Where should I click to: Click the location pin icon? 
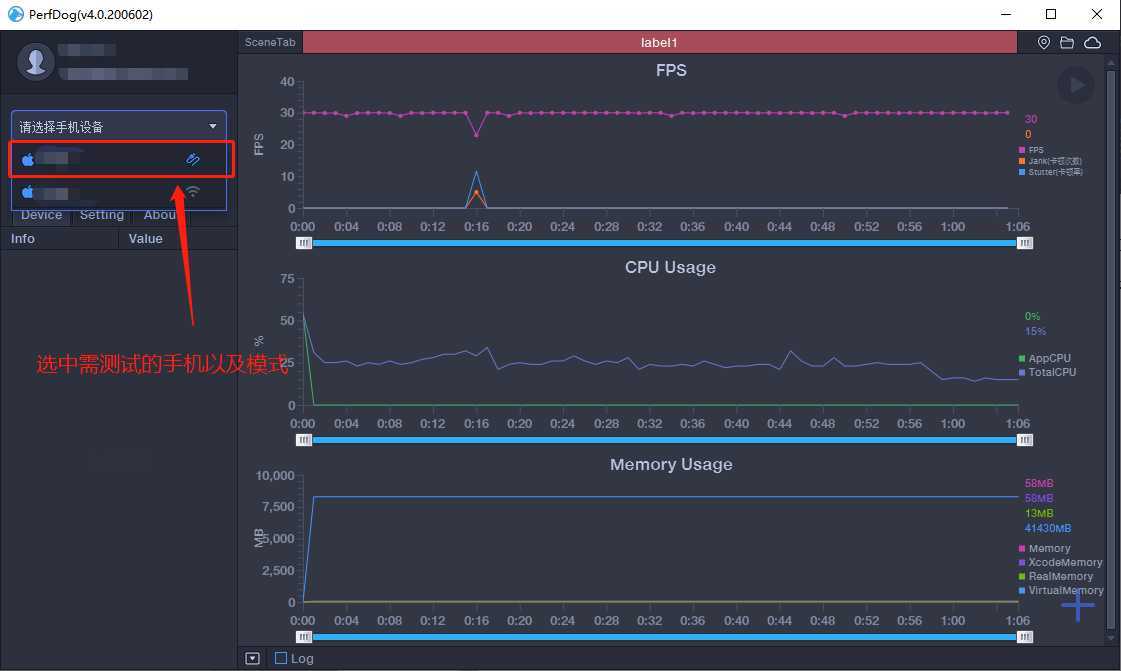(x=1044, y=43)
